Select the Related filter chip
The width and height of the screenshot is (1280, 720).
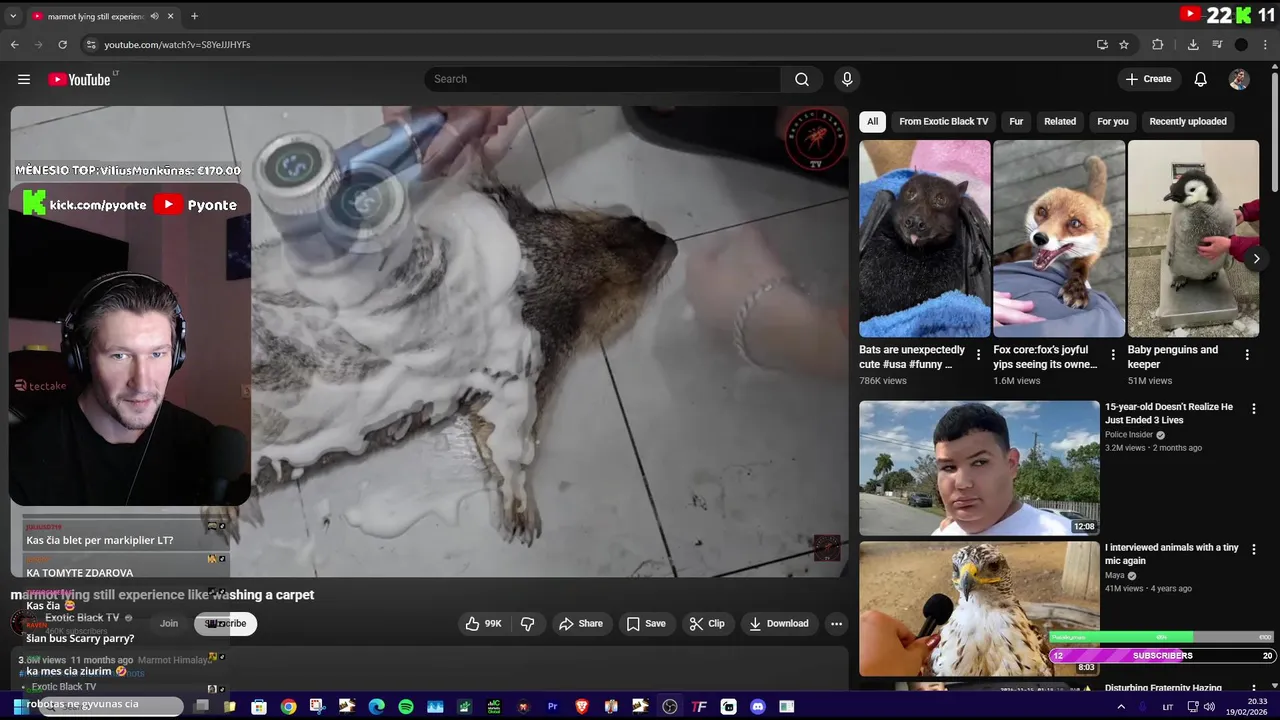point(1060,121)
